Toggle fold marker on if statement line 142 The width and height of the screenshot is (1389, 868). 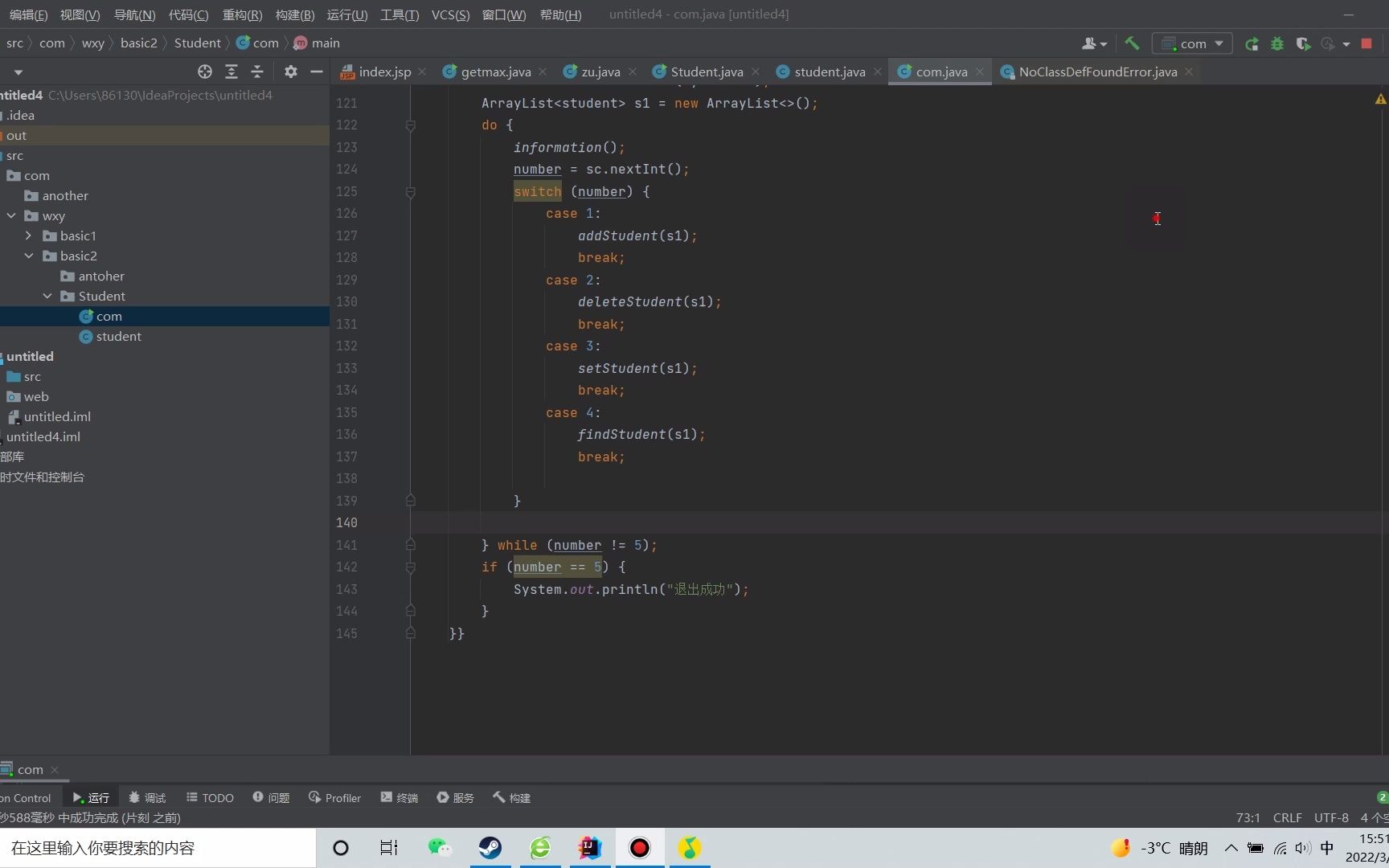410,567
